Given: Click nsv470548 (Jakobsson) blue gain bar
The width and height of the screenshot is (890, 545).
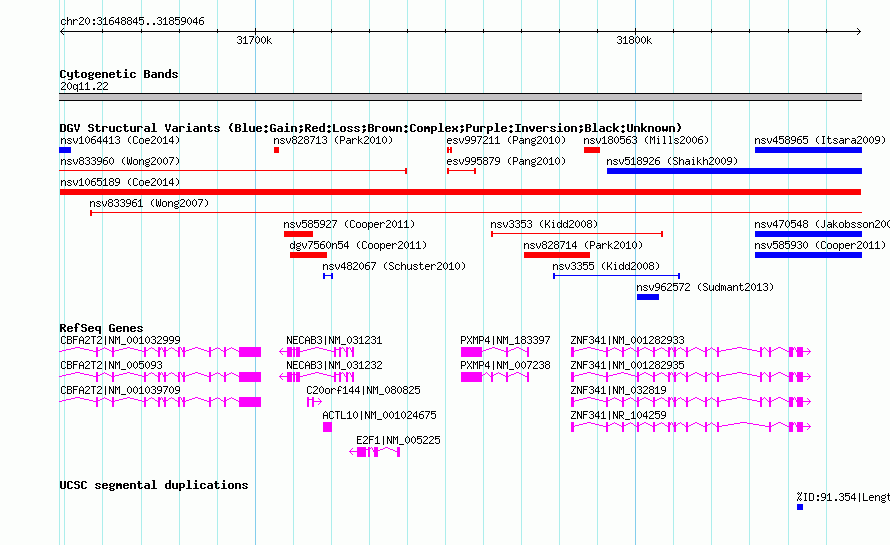Looking at the screenshot, I should (808, 234).
